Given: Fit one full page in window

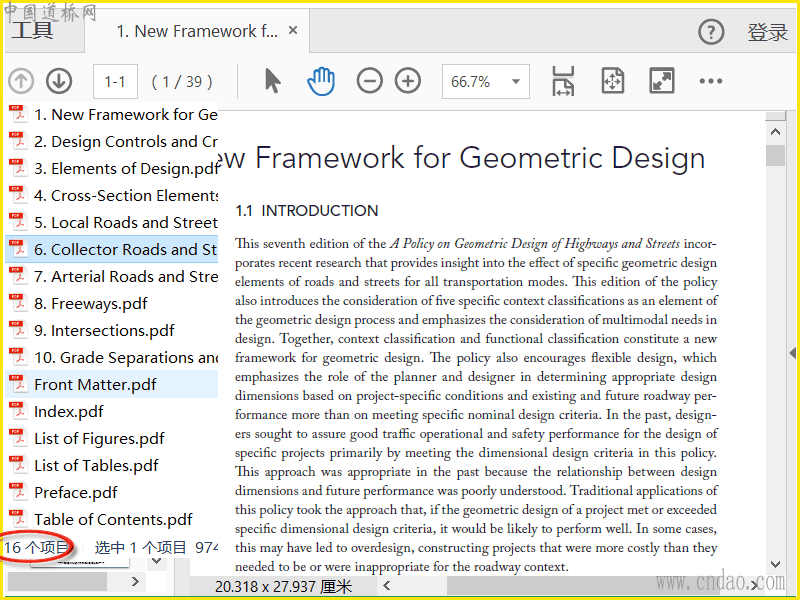Looking at the screenshot, I should [x=612, y=82].
